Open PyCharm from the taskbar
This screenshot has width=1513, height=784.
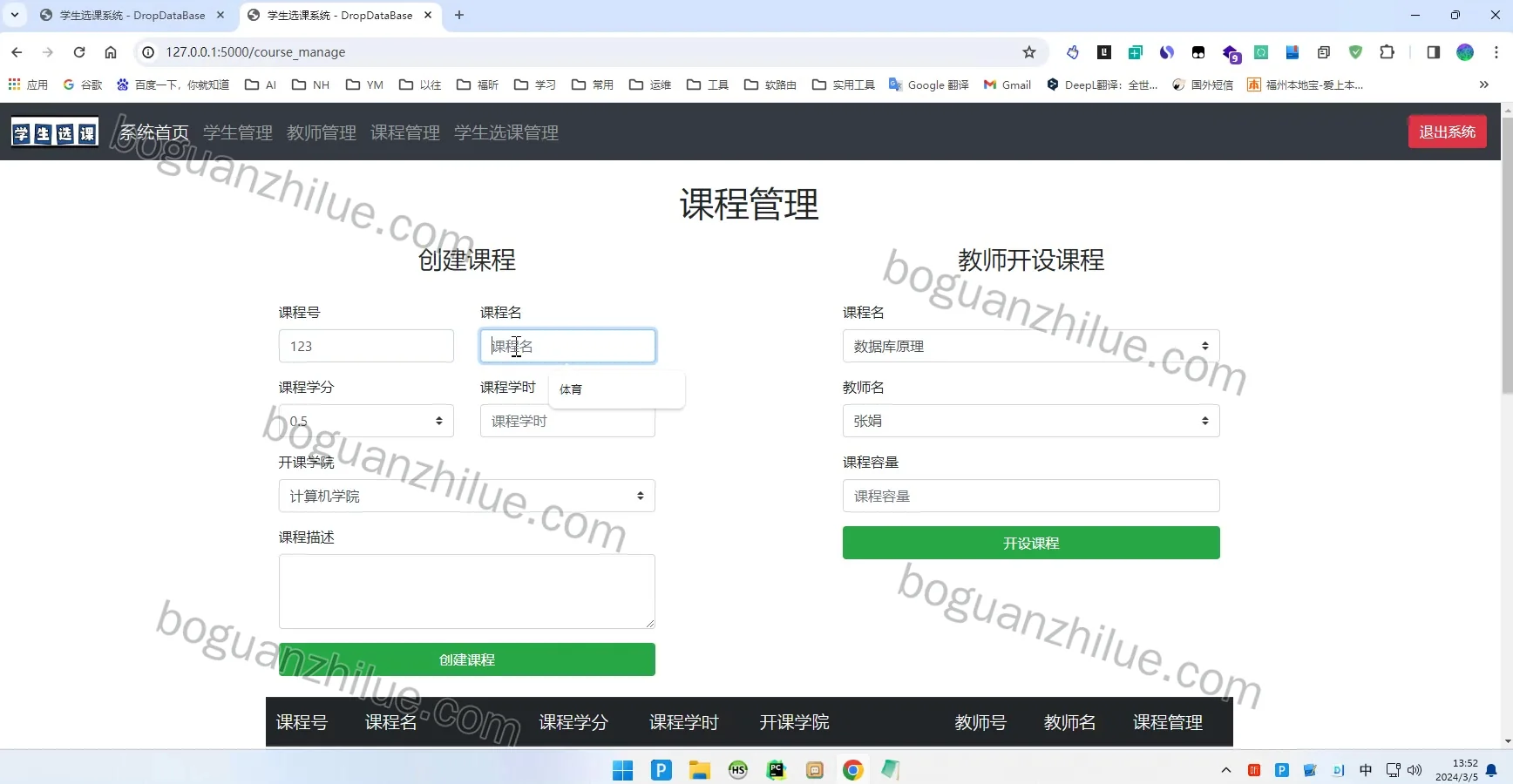[x=776, y=770]
